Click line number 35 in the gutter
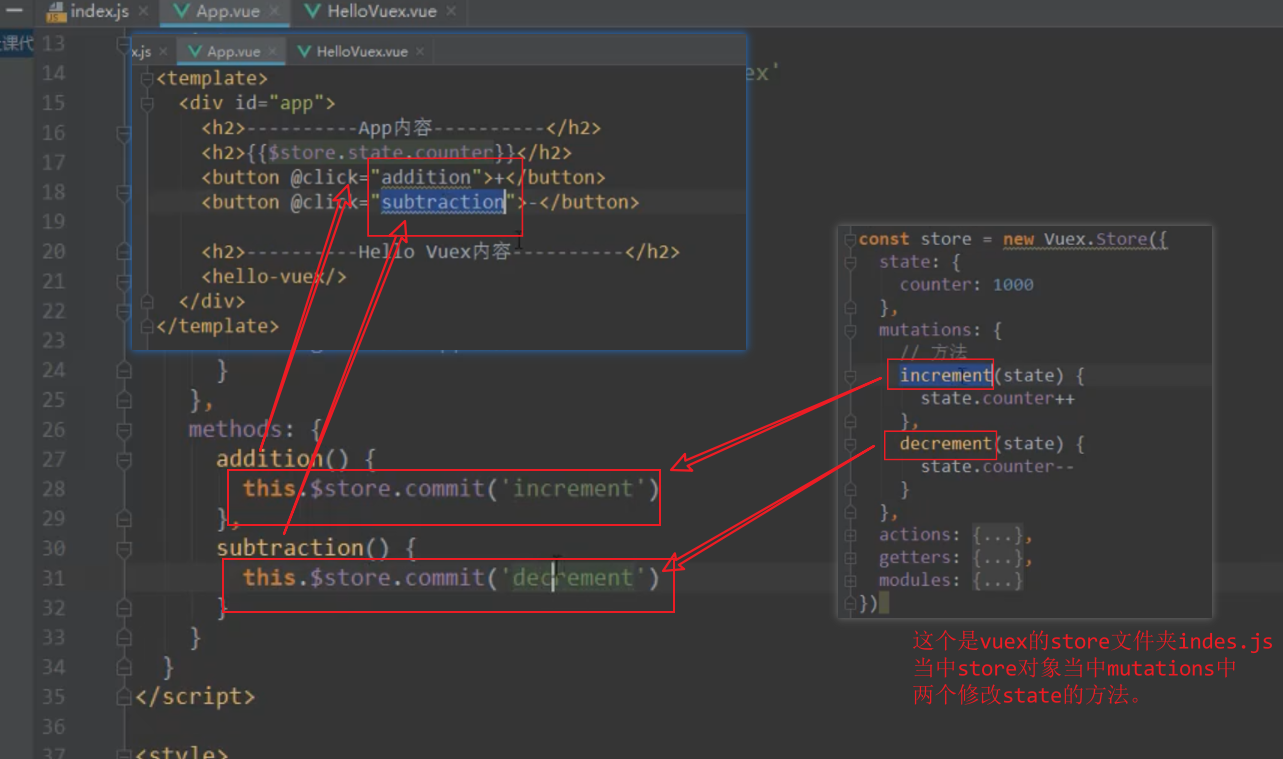This screenshot has width=1283, height=759. 53,696
